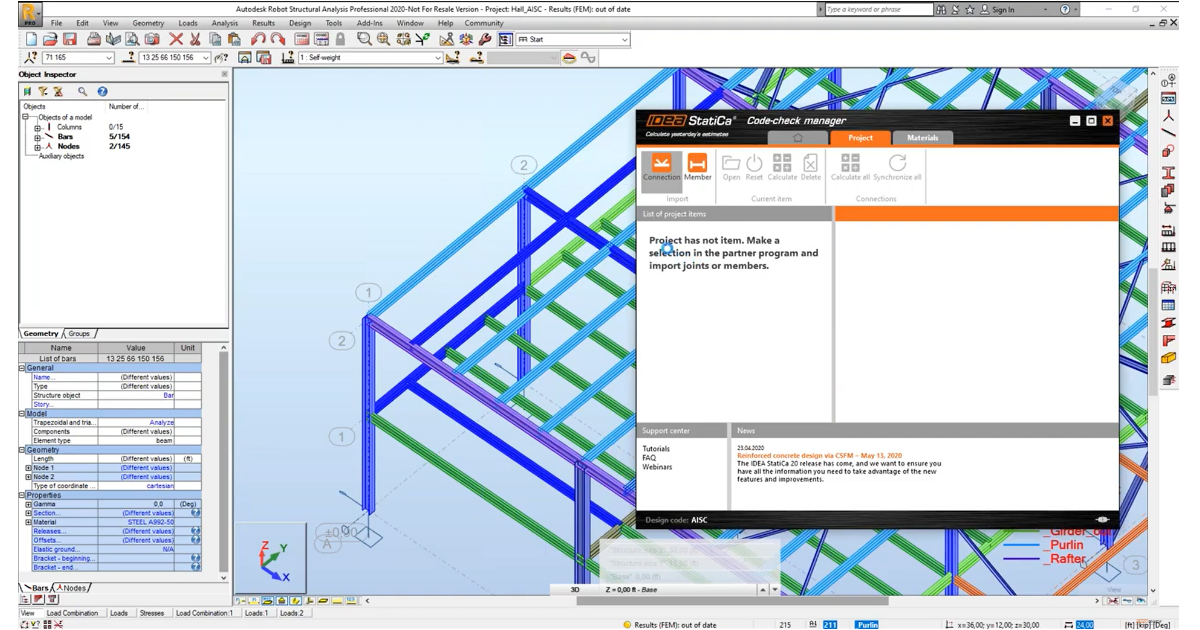Click the Undo arrow icon
1200x630 pixels.
pyautogui.click(x=258, y=40)
